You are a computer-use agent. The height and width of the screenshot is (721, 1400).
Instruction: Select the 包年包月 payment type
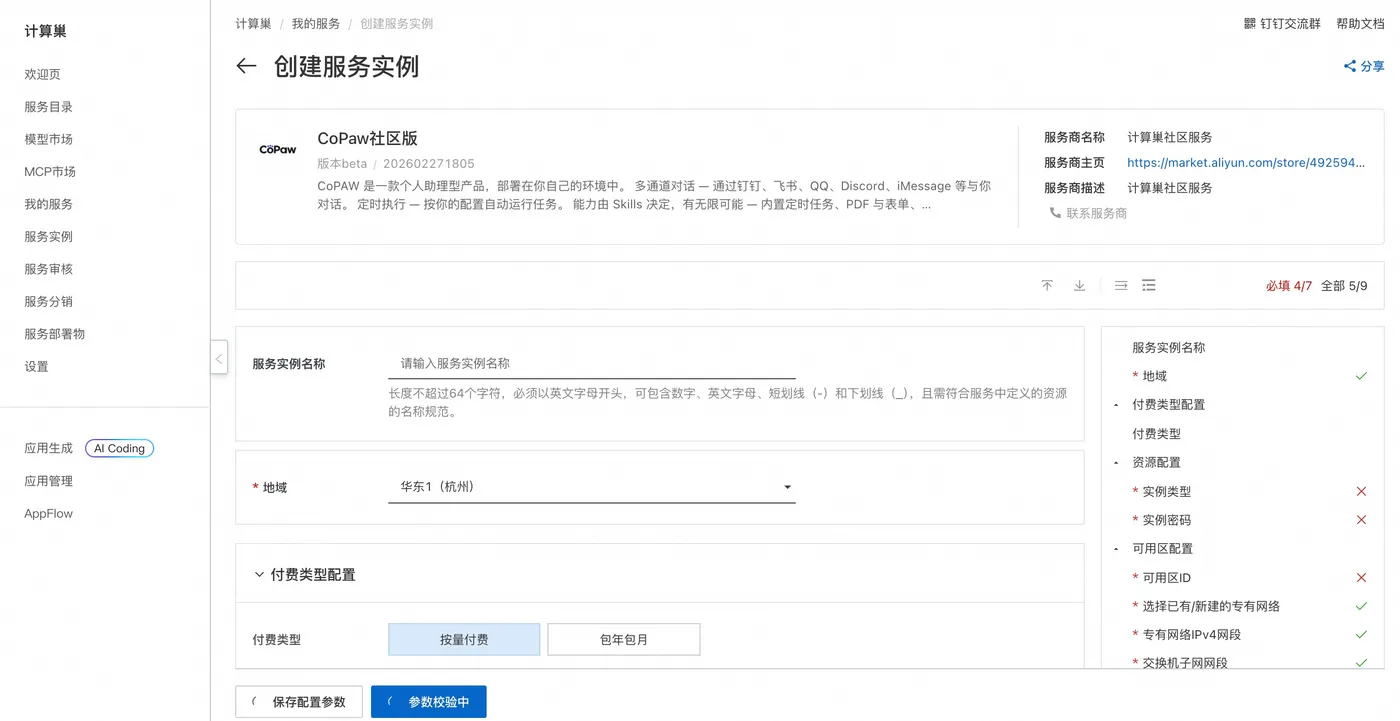coord(624,640)
